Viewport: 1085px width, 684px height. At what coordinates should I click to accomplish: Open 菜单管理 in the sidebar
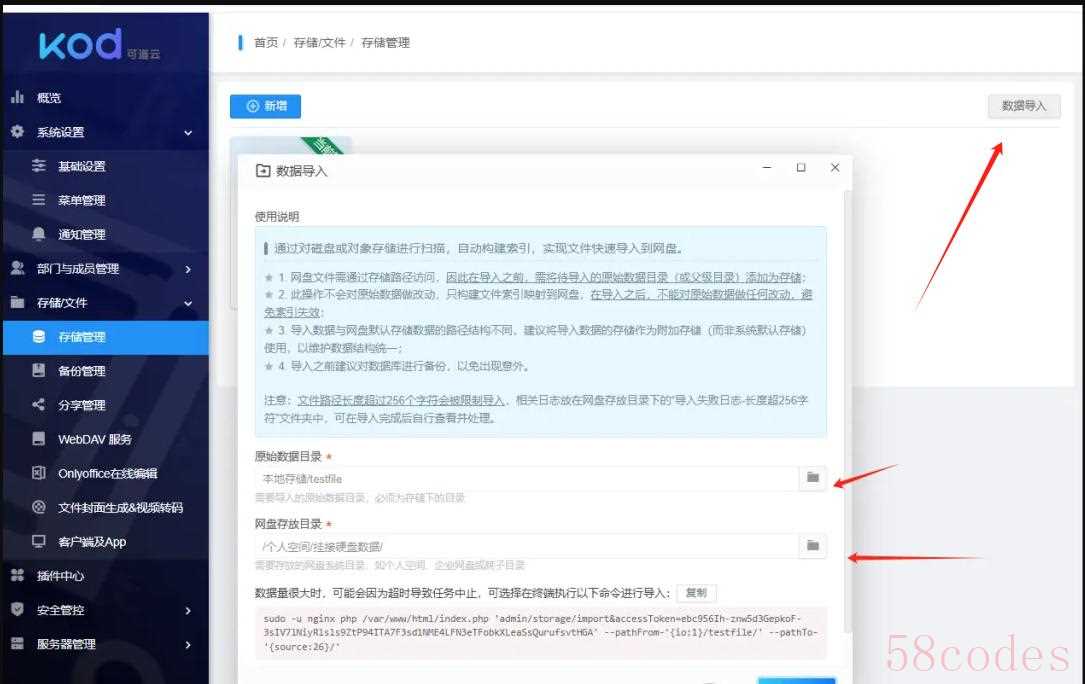(105, 200)
